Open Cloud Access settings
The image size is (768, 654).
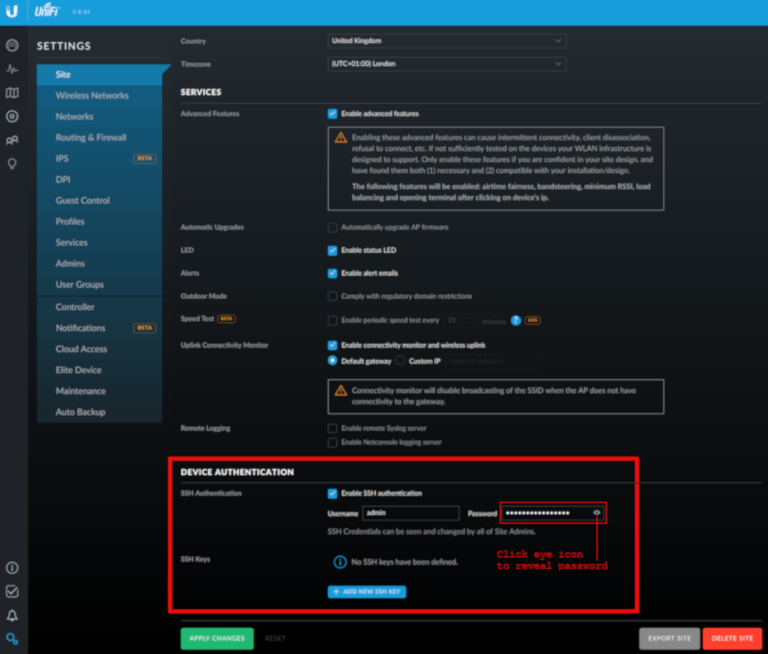pos(99,349)
